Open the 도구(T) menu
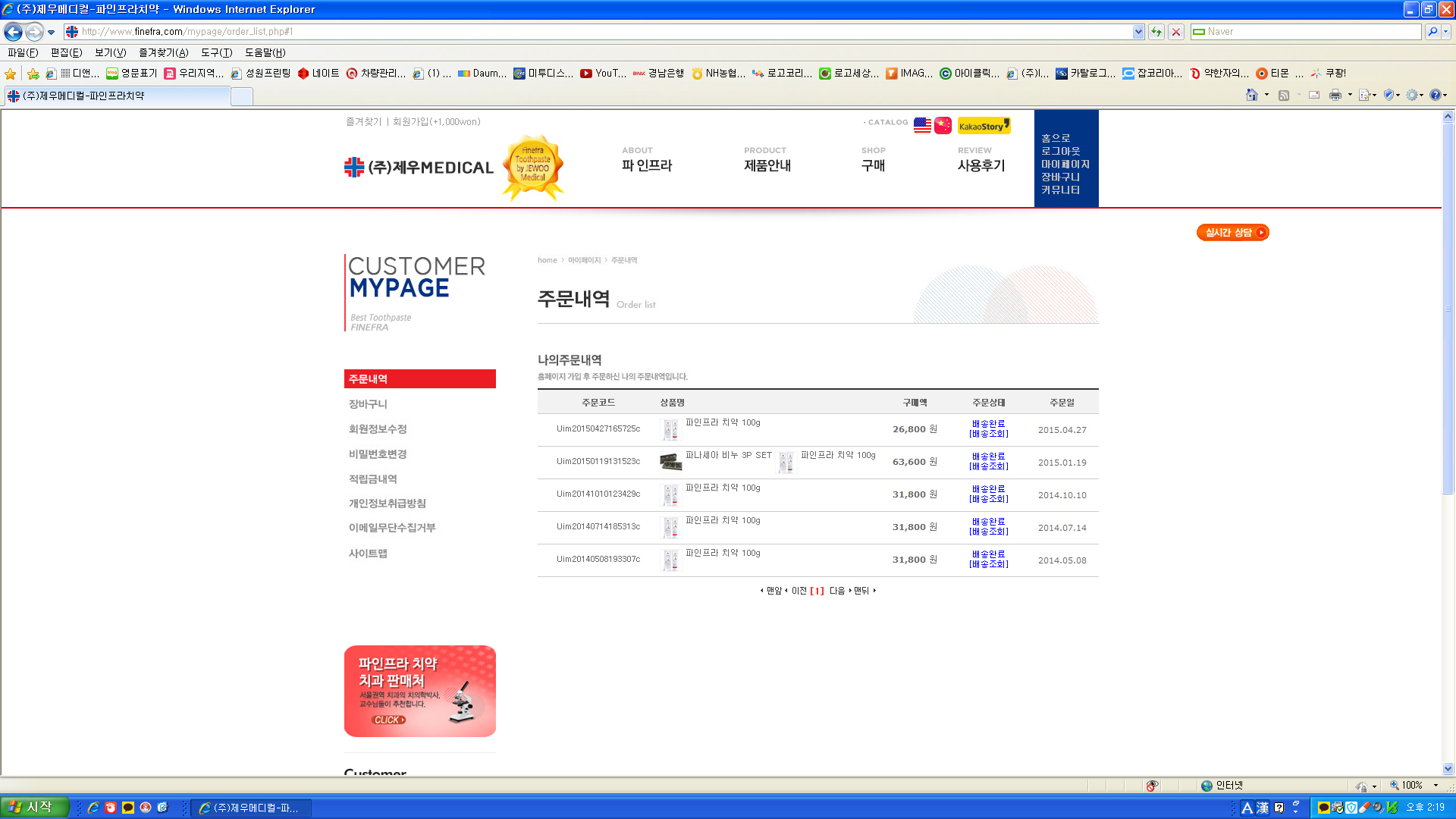Screen dimensions: 1456x819 point(216,52)
